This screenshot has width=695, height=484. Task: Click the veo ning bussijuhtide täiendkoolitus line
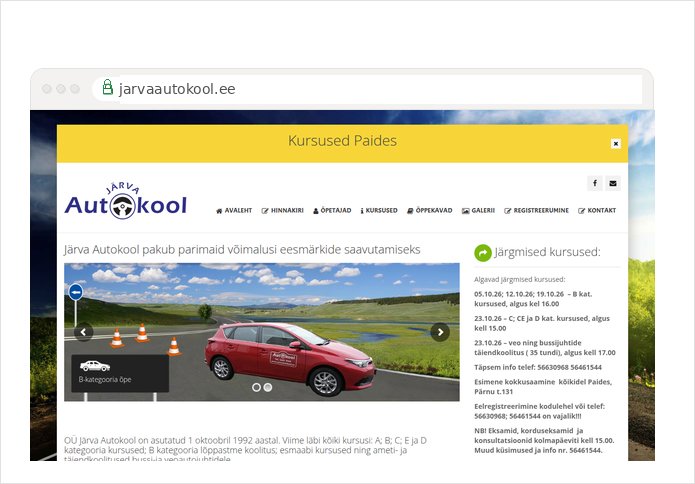545,347
